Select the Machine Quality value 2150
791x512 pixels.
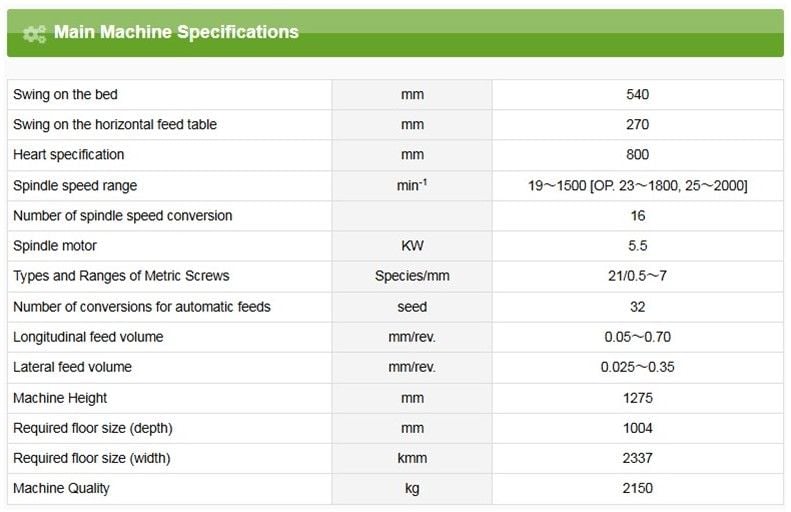[x=637, y=489]
